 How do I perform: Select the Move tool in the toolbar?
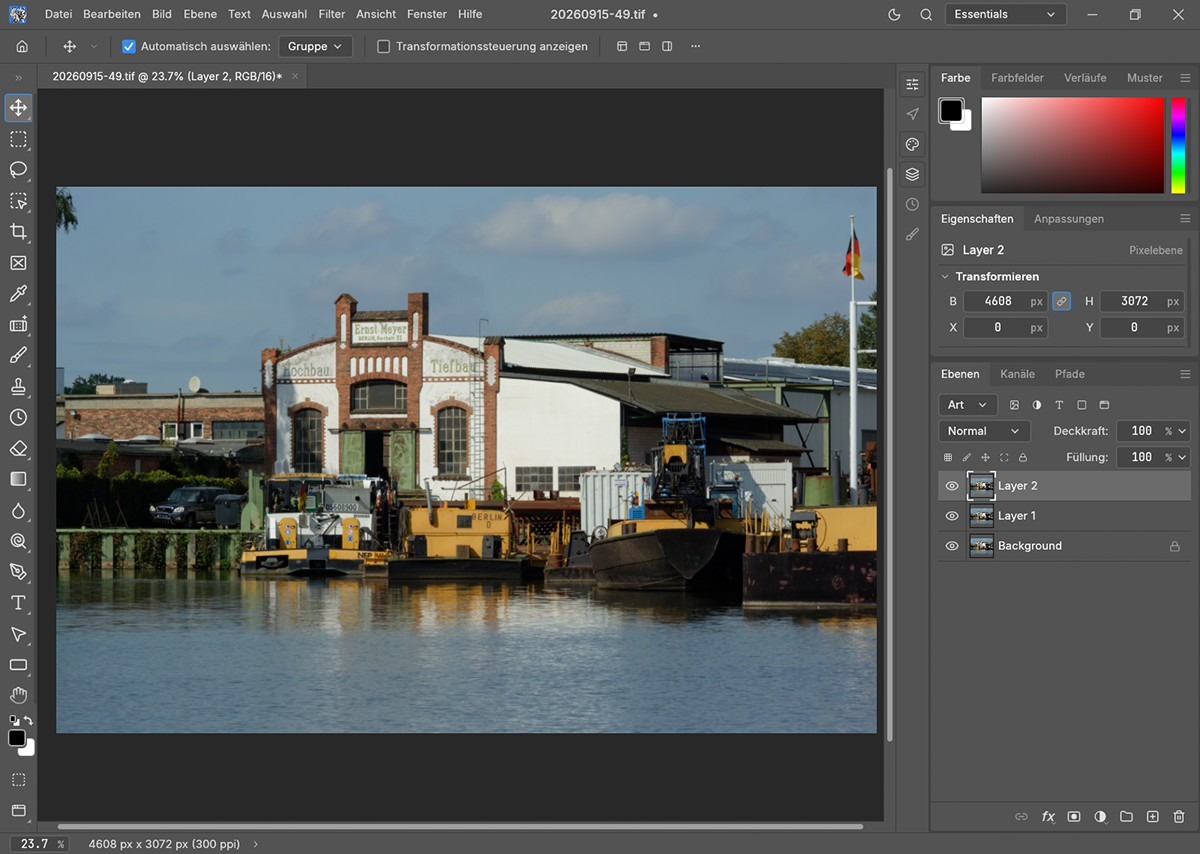18,108
